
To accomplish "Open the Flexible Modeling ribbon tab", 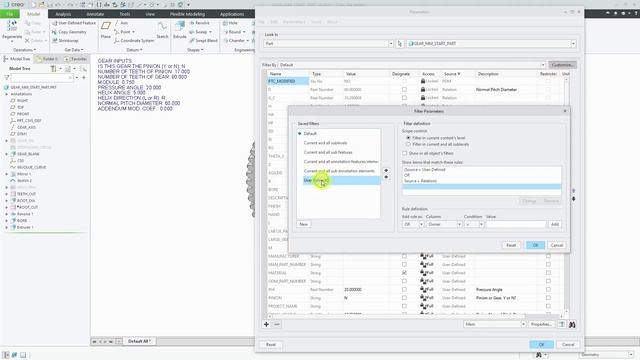I will click(187, 14).
